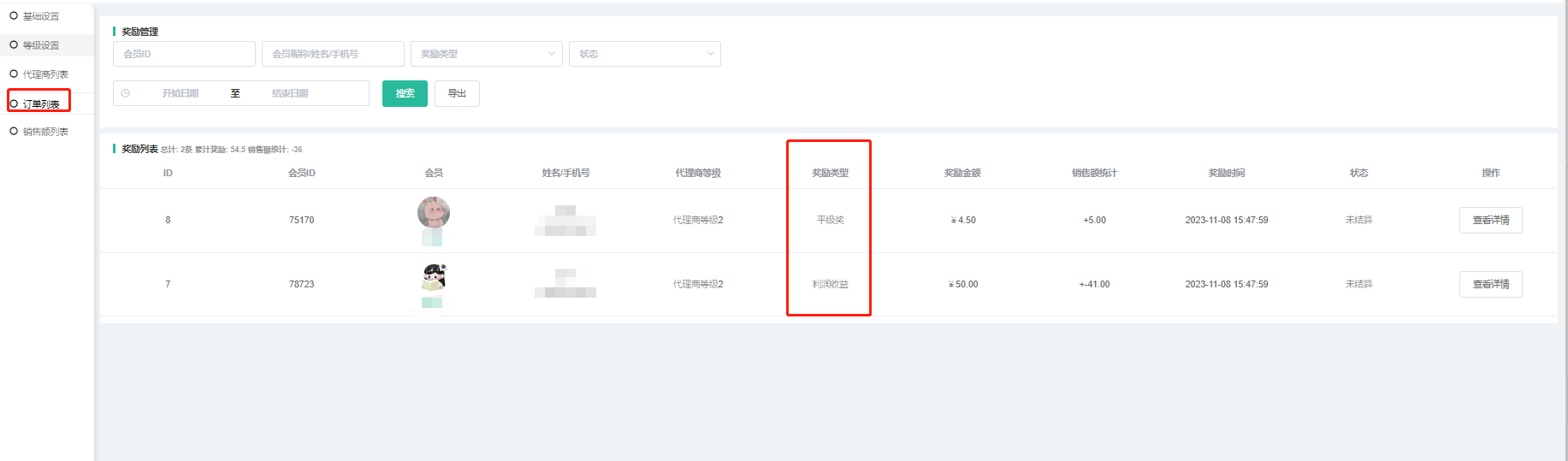1568x461 pixels.
Task: Click the 奖励金额 column header
Action: tap(962, 173)
